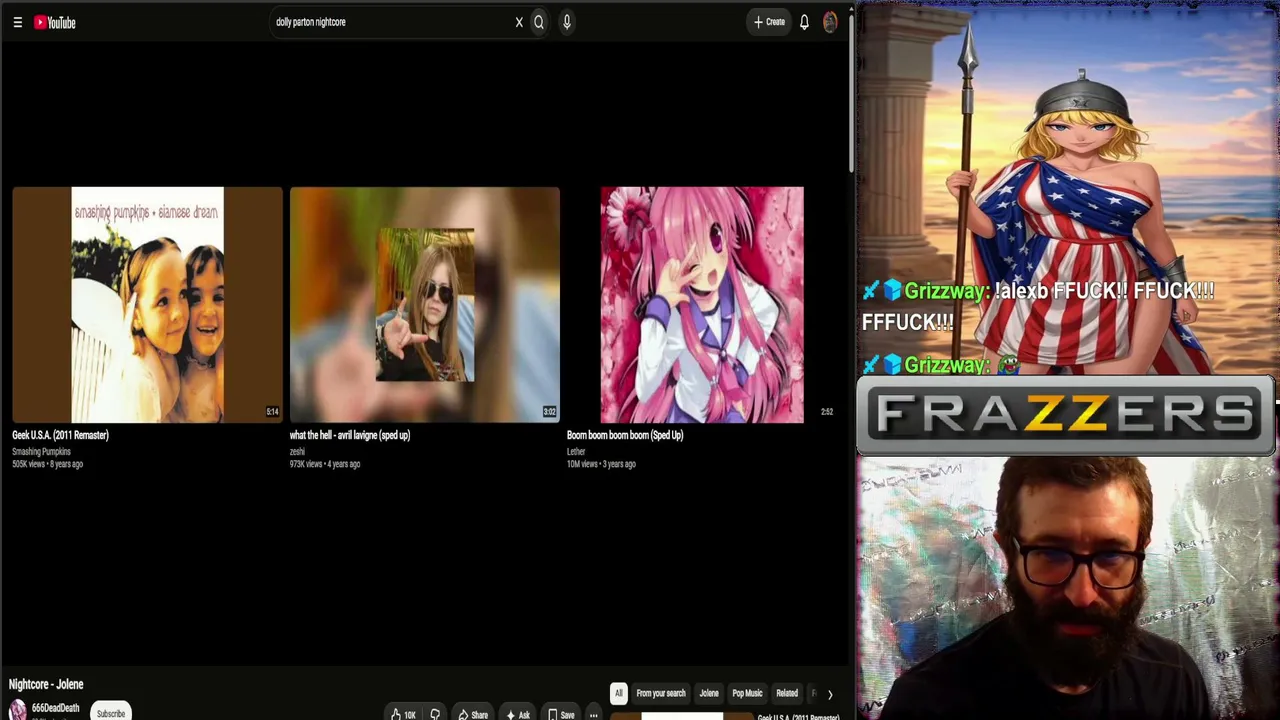Open the notifications bell

tap(804, 22)
